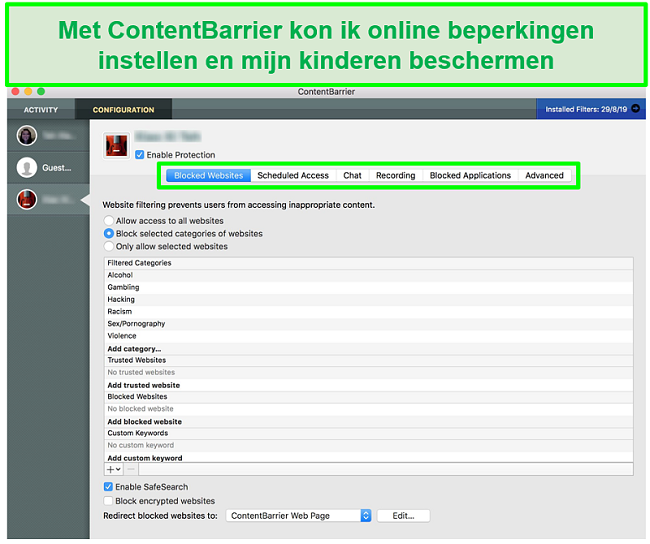Click the Edit... button
The width and height of the screenshot is (650, 544).
click(x=403, y=516)
